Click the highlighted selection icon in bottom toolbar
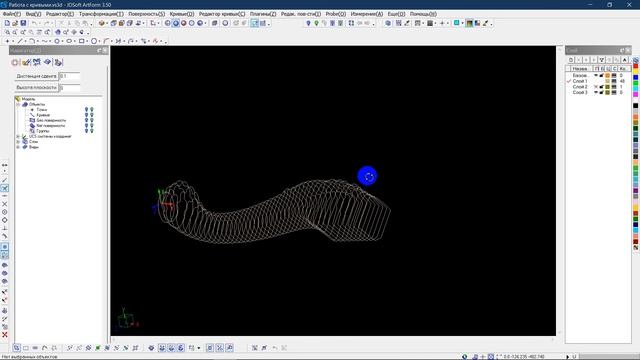Viewport: 640px width, 360px height. pyautogui.click(x=16, y=348)
